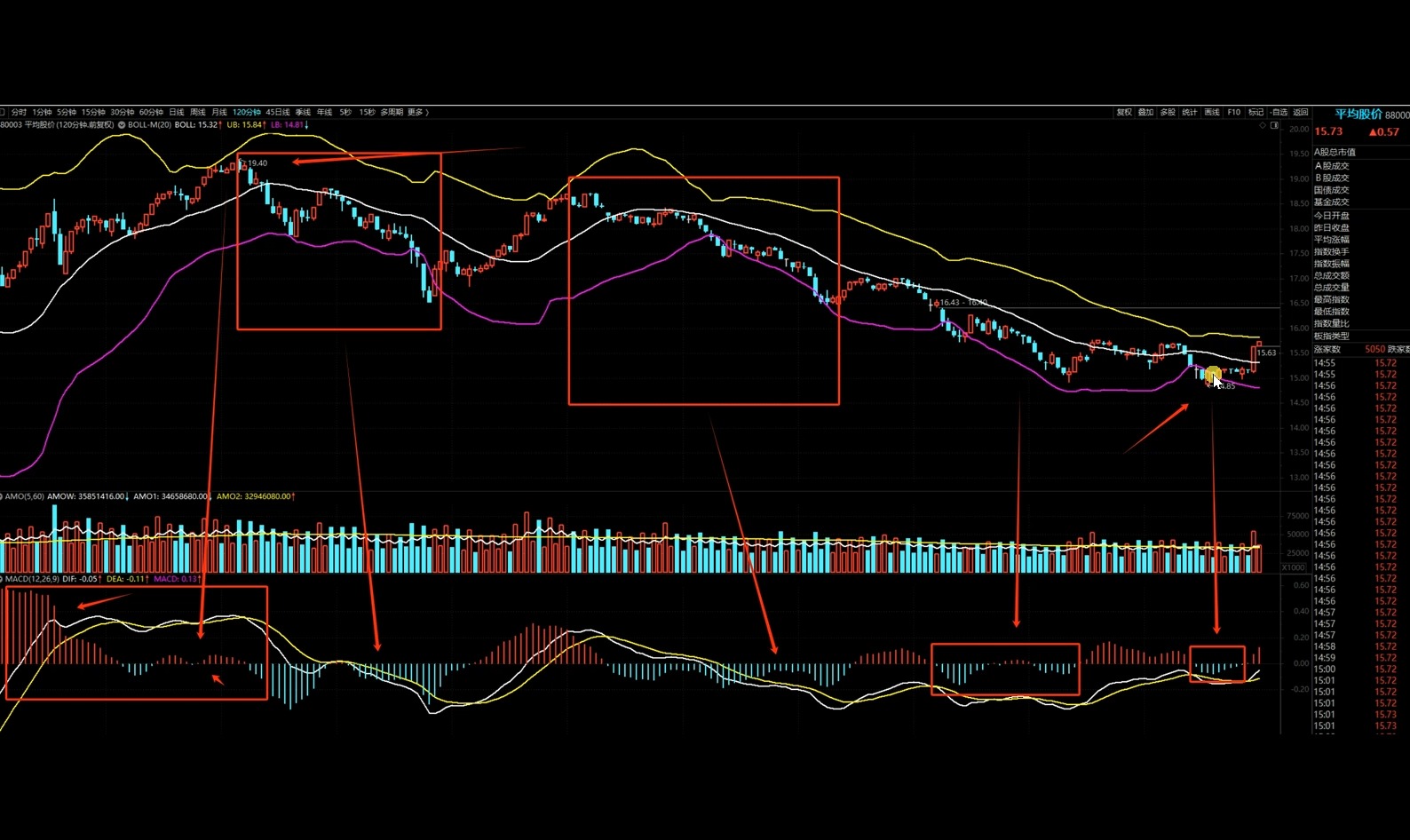Open 多股 multi-stock view
Screen dimensions: 1410x840
click(1168, 112)
